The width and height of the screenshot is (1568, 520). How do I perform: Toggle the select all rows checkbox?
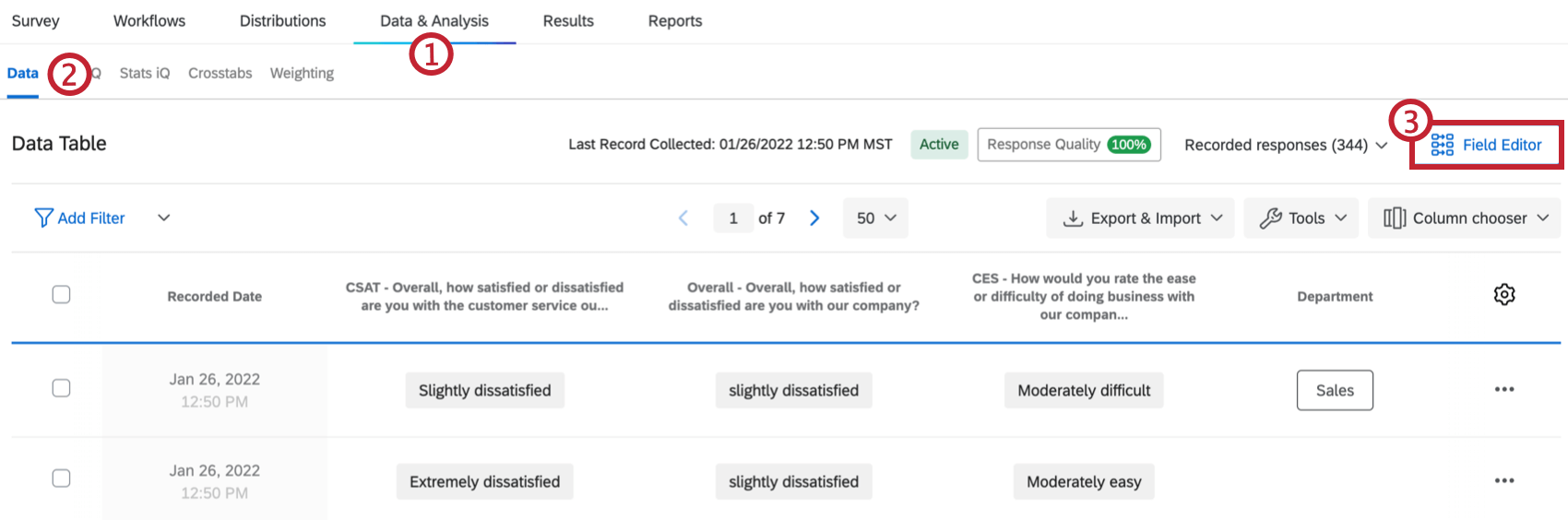tap(61, 295)
